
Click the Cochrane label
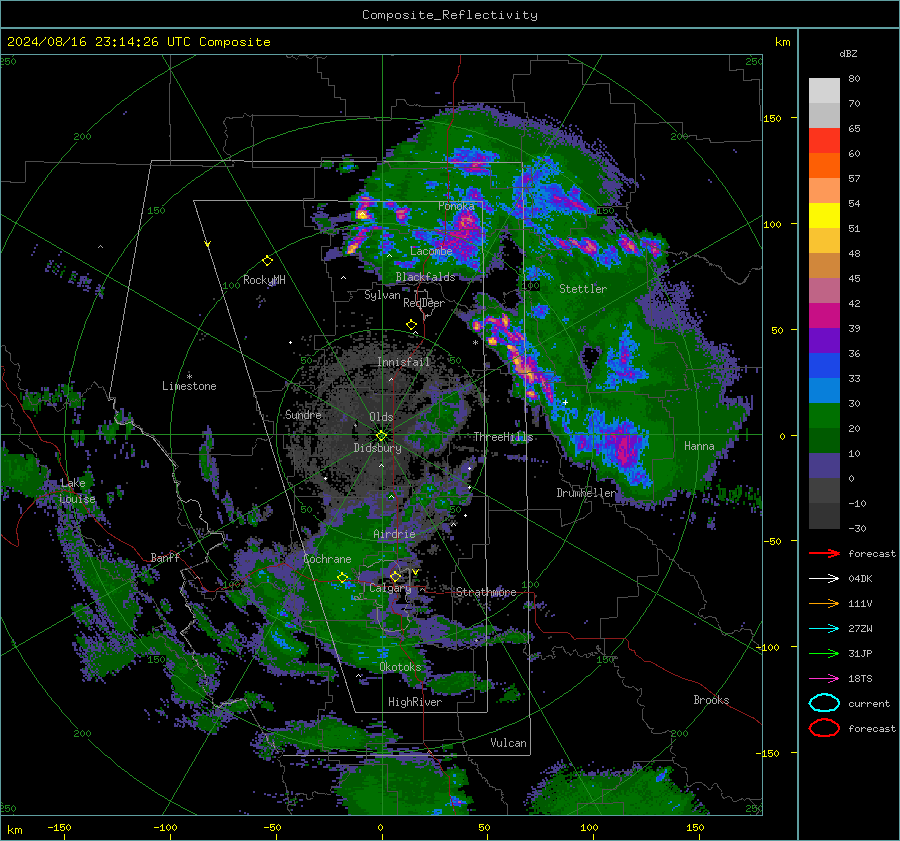tap(327, 559)
